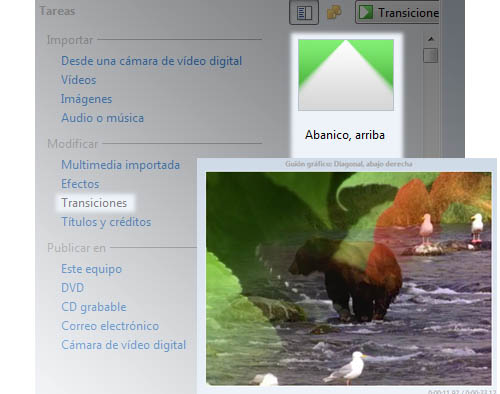Screen dimensions: 500x394
Task: Import Imágenes from the tasks list
Action: [x=86, y=99]
